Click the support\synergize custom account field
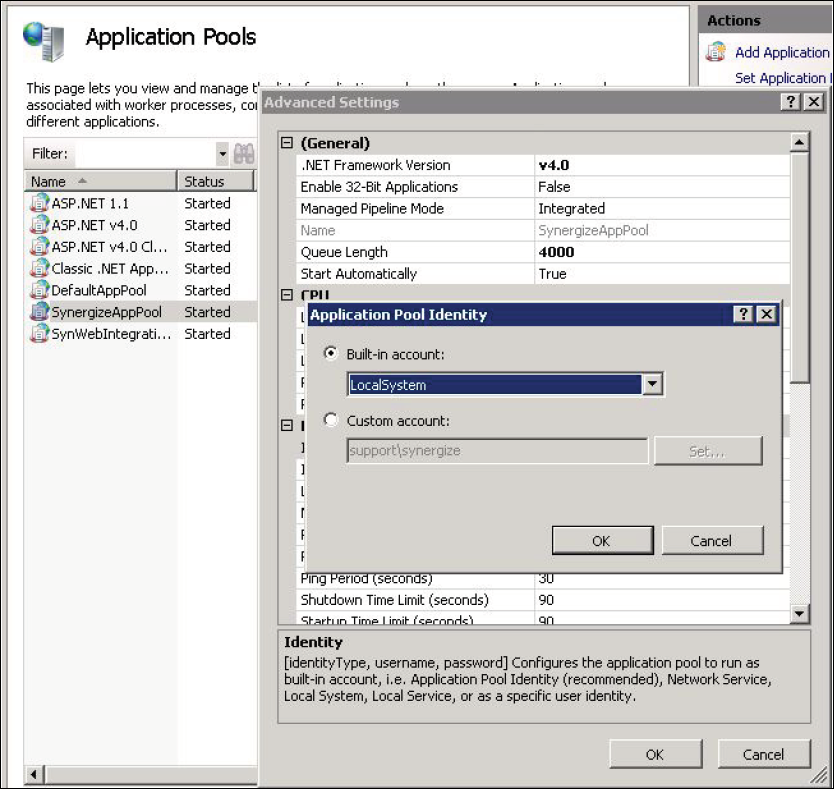 (497, 451)
